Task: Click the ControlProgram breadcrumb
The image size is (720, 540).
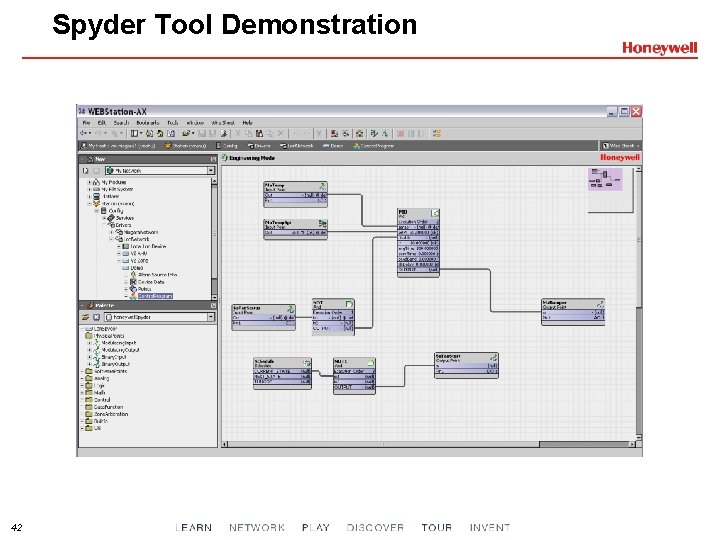Action: tap(374, 146)
